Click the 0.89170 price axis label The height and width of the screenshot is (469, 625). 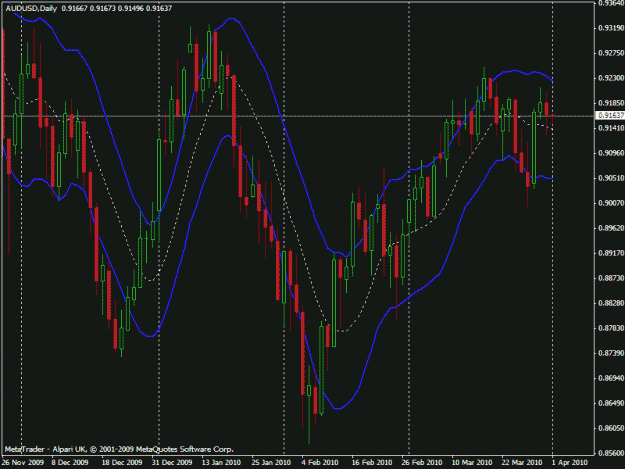(611, 253)
